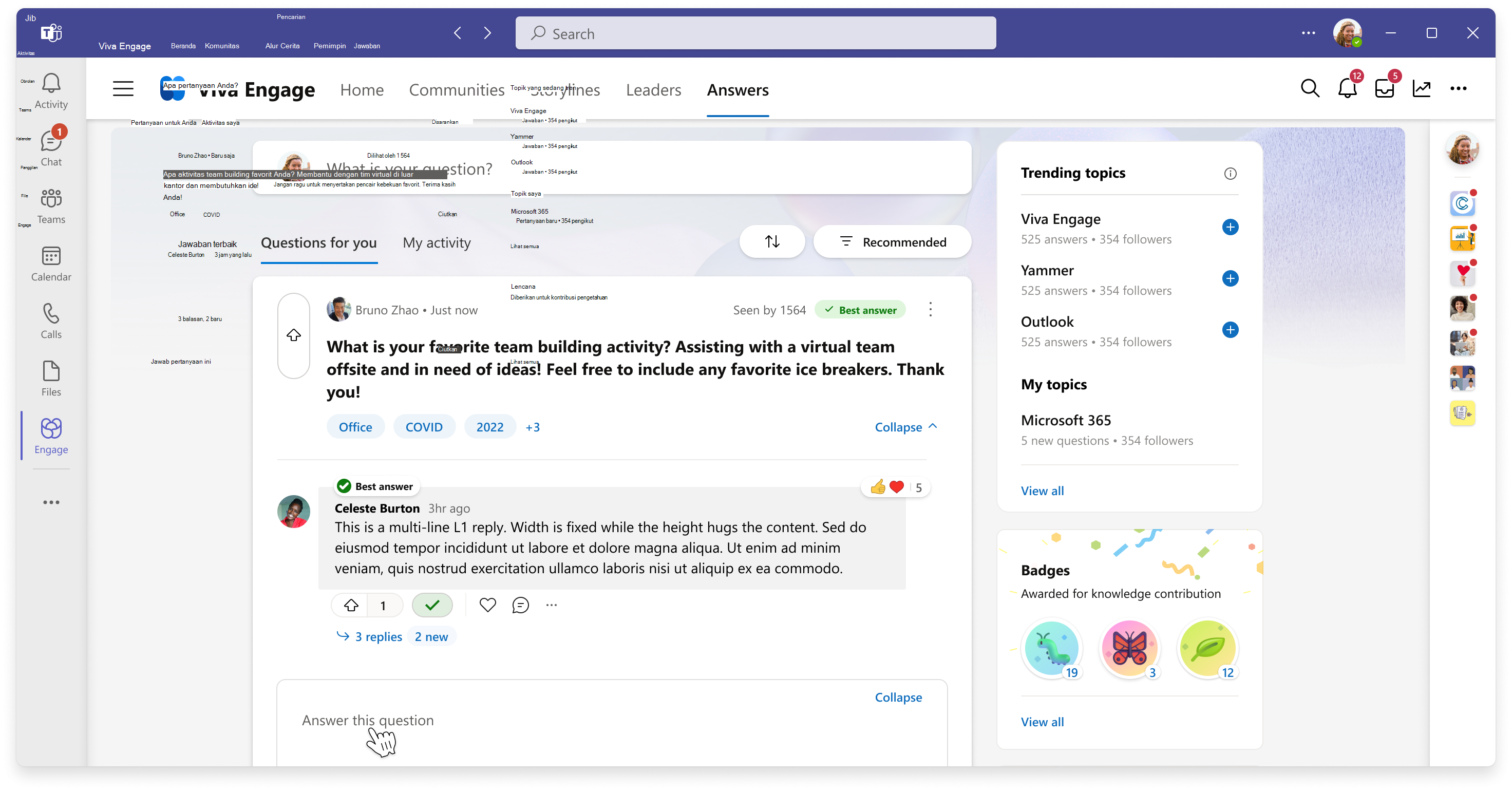This screenshot has height=791, width=1512.
Task: Open the blue C icon in right rail
Action: coord(1462,203)
